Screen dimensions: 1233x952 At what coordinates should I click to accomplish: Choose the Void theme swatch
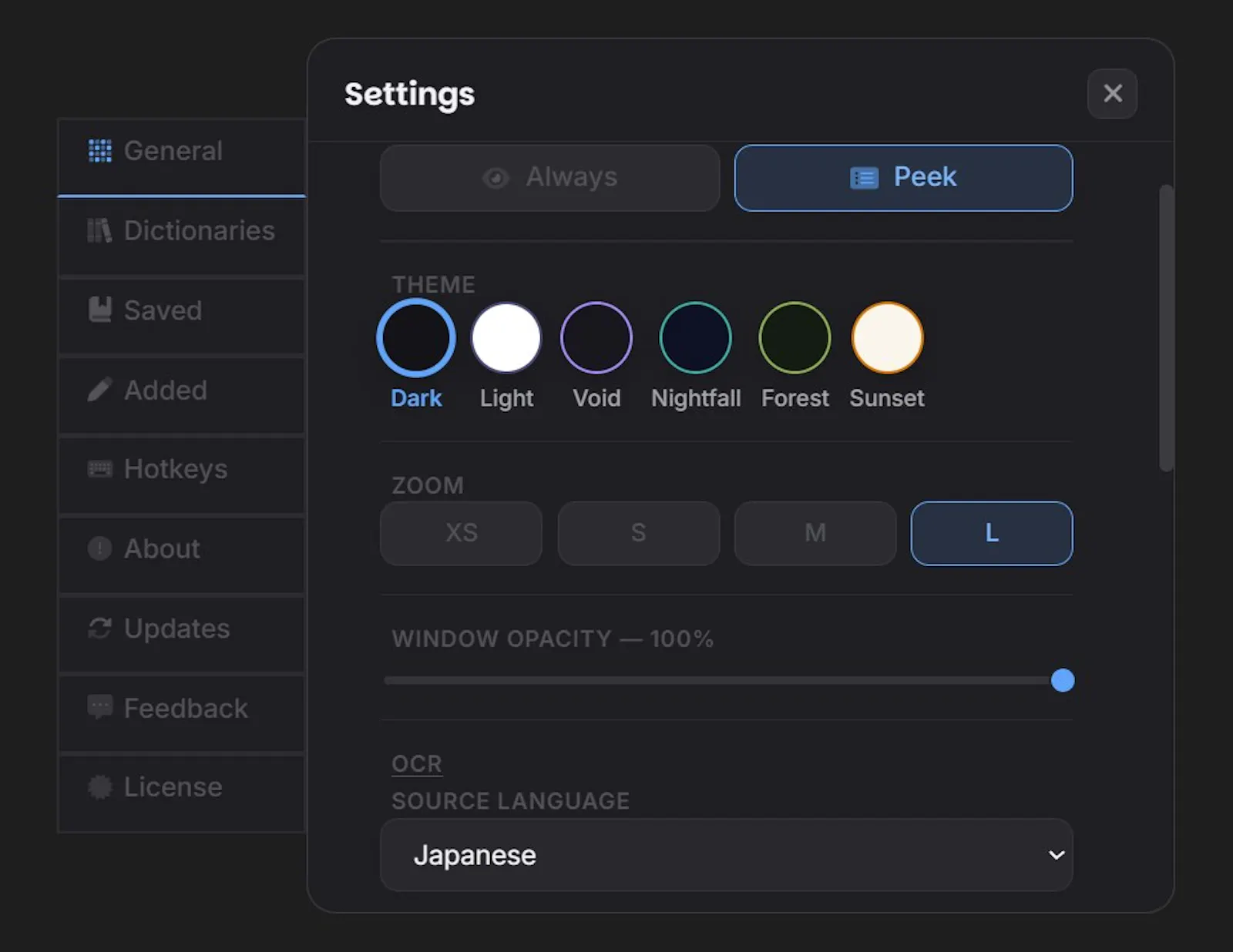click(596, 337)
